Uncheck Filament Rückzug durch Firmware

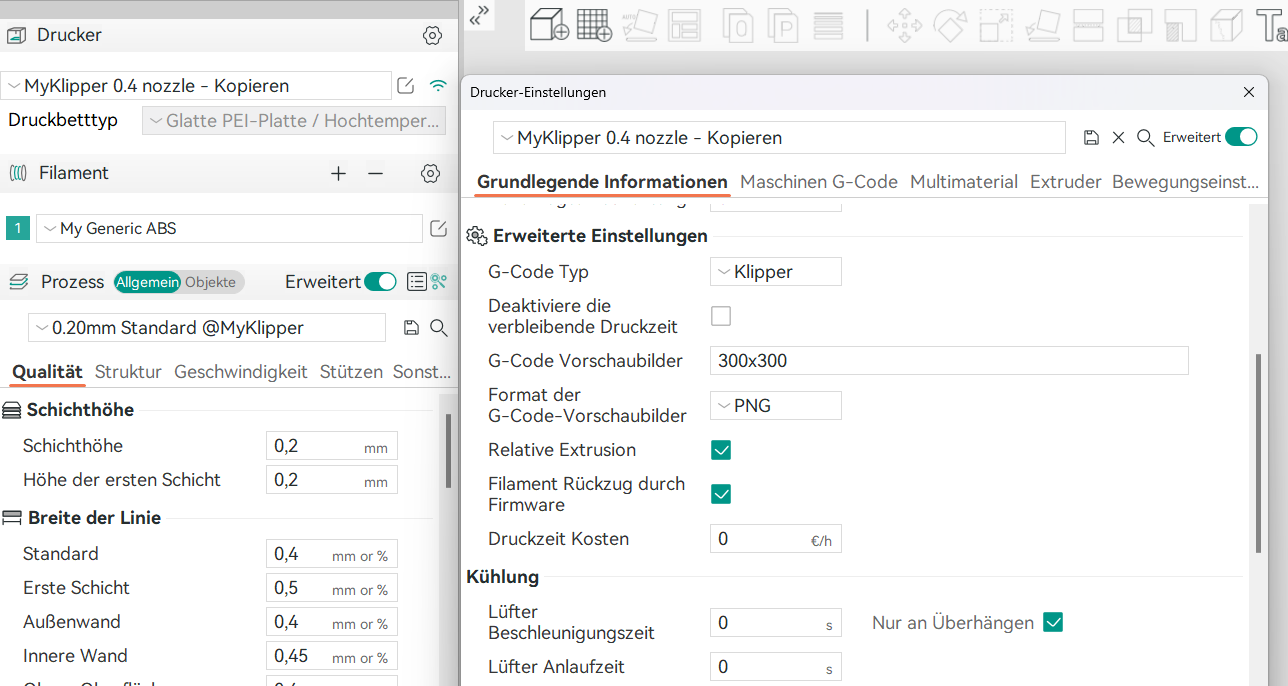point(721,494)
